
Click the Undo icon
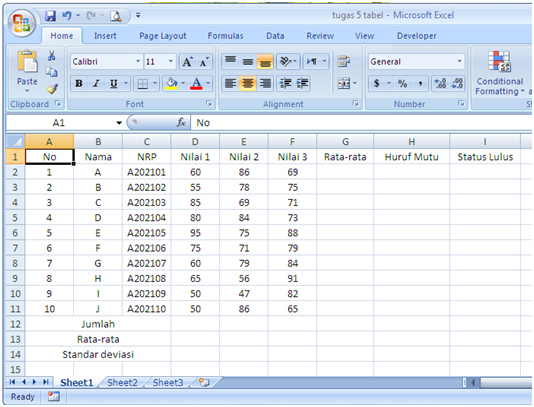point(67,15)
